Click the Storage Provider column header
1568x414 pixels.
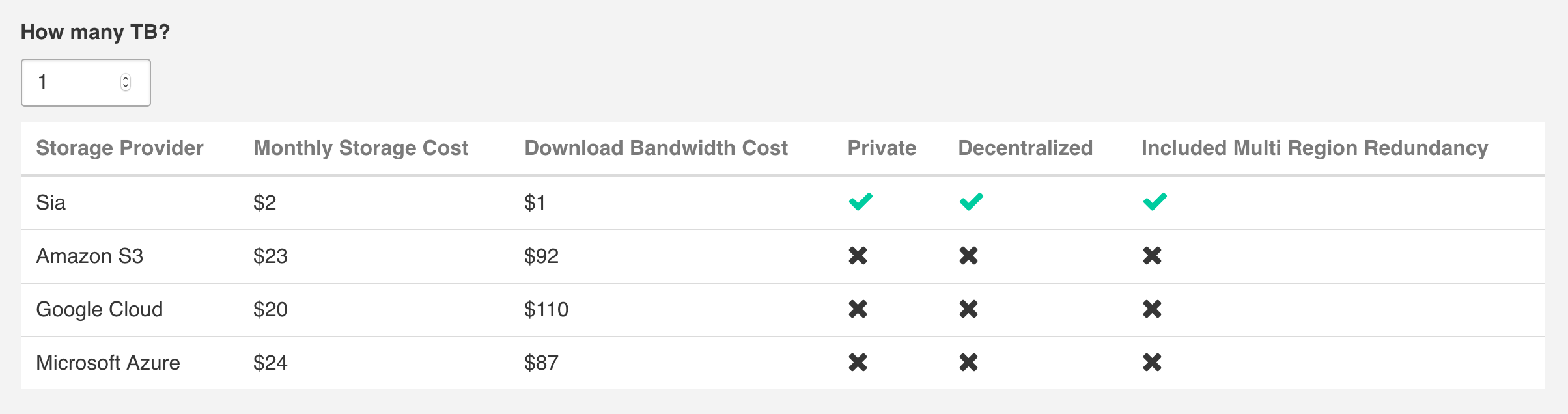pyautogui.click(x=120, y=148)
